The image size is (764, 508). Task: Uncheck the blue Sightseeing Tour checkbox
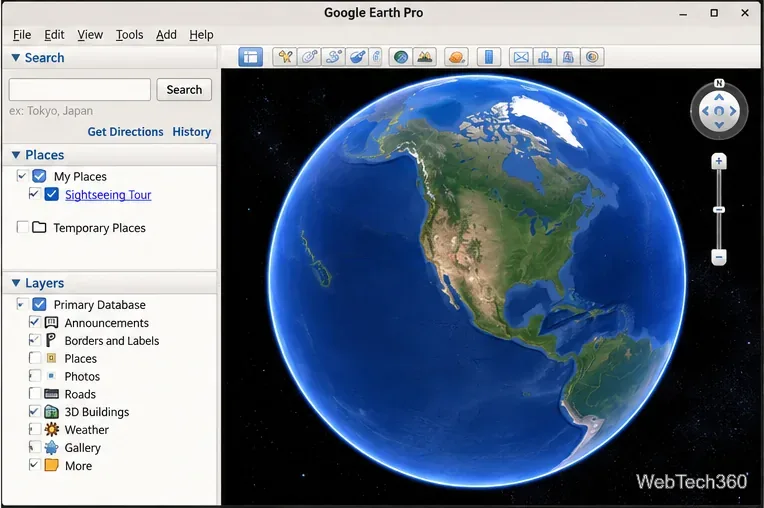coord(52,194)
